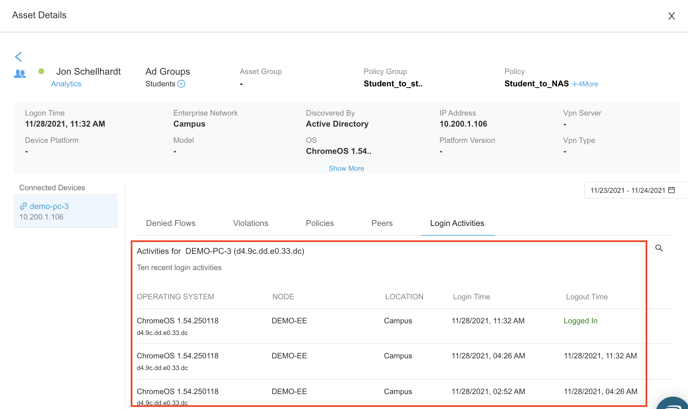688x409 pixels.
Task: Click the link icon beside demo-pc-3
Action: tap(23, 206)
